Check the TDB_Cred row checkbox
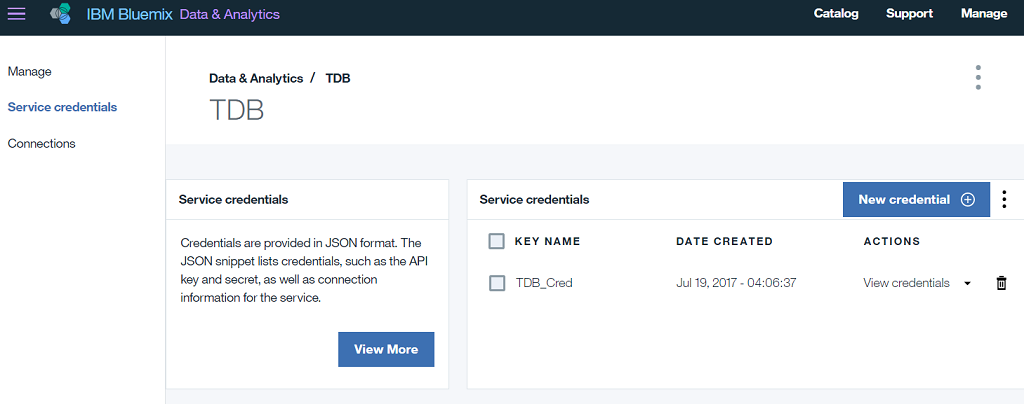The width and height of the screenshot is (1024, 404). pyautogui.click(x=497, y=283)
